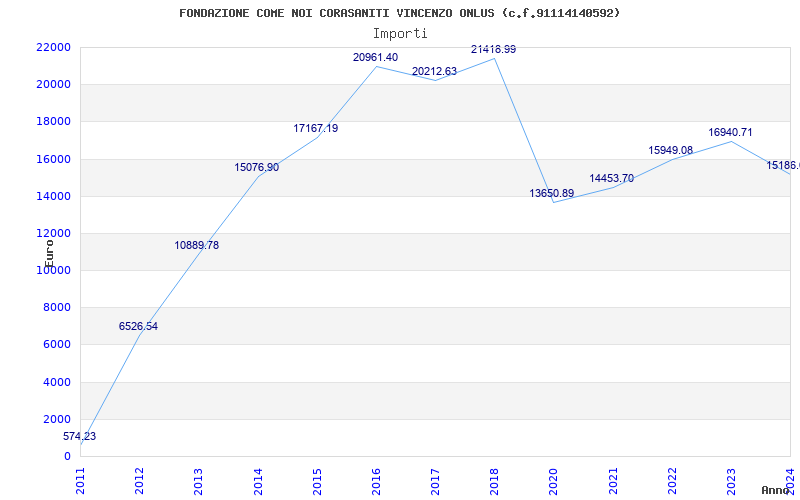This screenshot has width=800, height=500.
Task: Click the 2014 year axis label
Action: (258, 481)
